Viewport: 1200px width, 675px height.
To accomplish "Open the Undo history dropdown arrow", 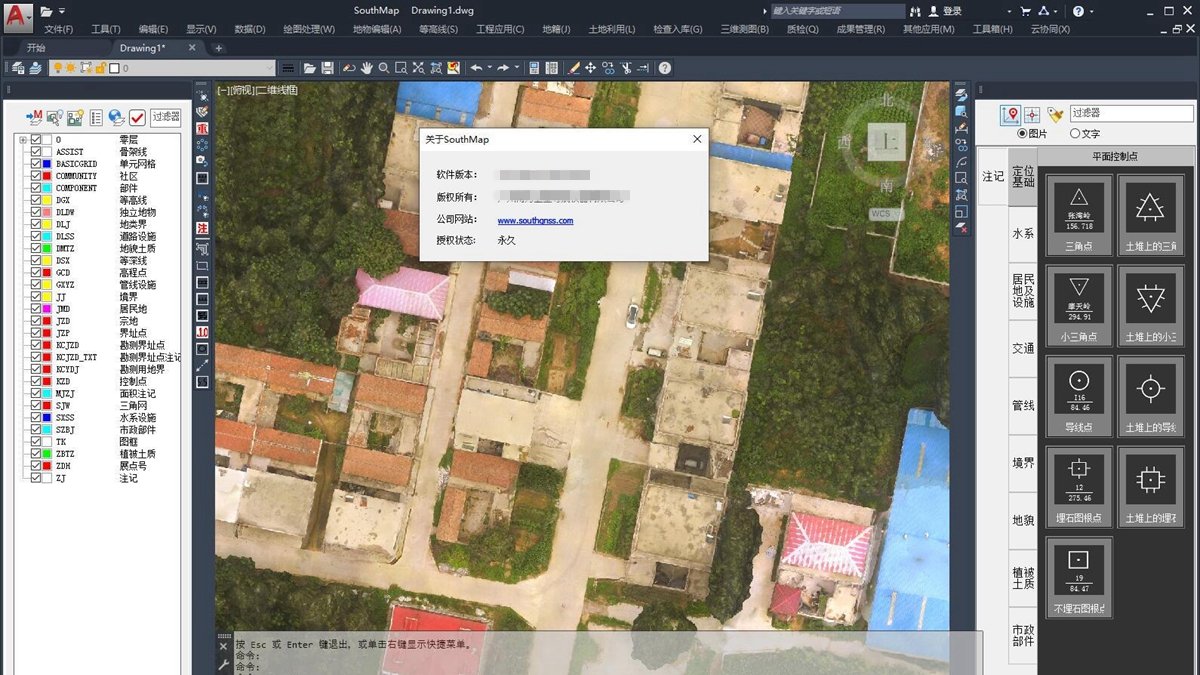I will pyautogui.click(x=489, y=68).
